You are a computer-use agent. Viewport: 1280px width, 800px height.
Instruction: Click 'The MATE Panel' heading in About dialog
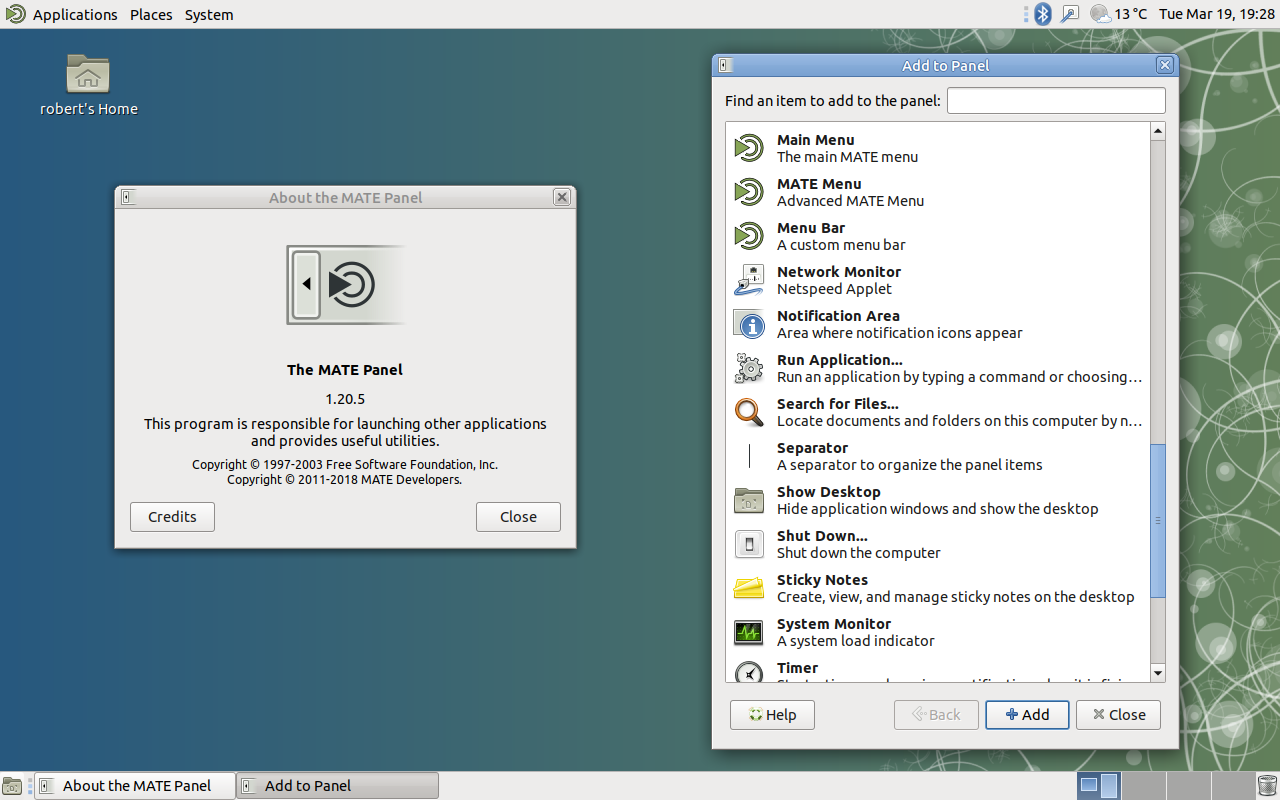tap(345, 370)
